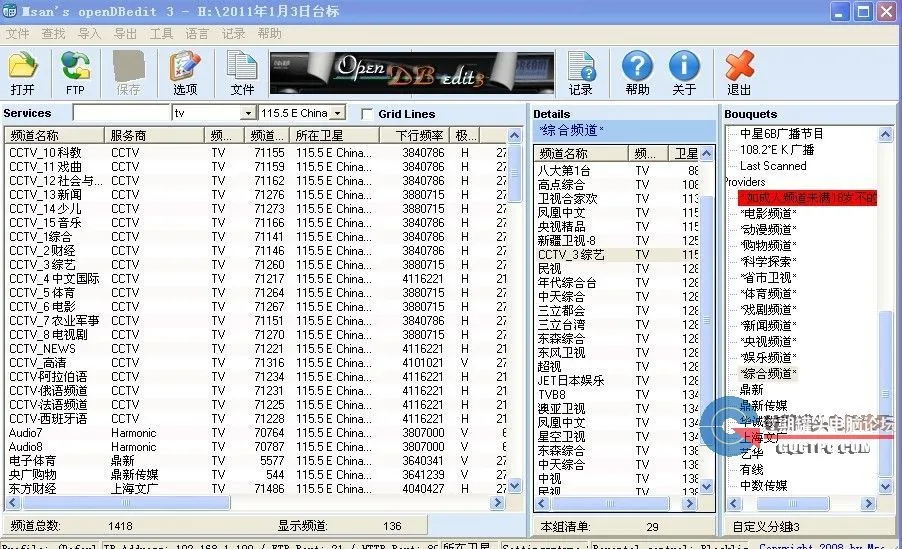Select the 108.2°E K广播 bouquet
The height and width of the screenshot is (549, 902).
pyautogui.click(x=777, y=150)
